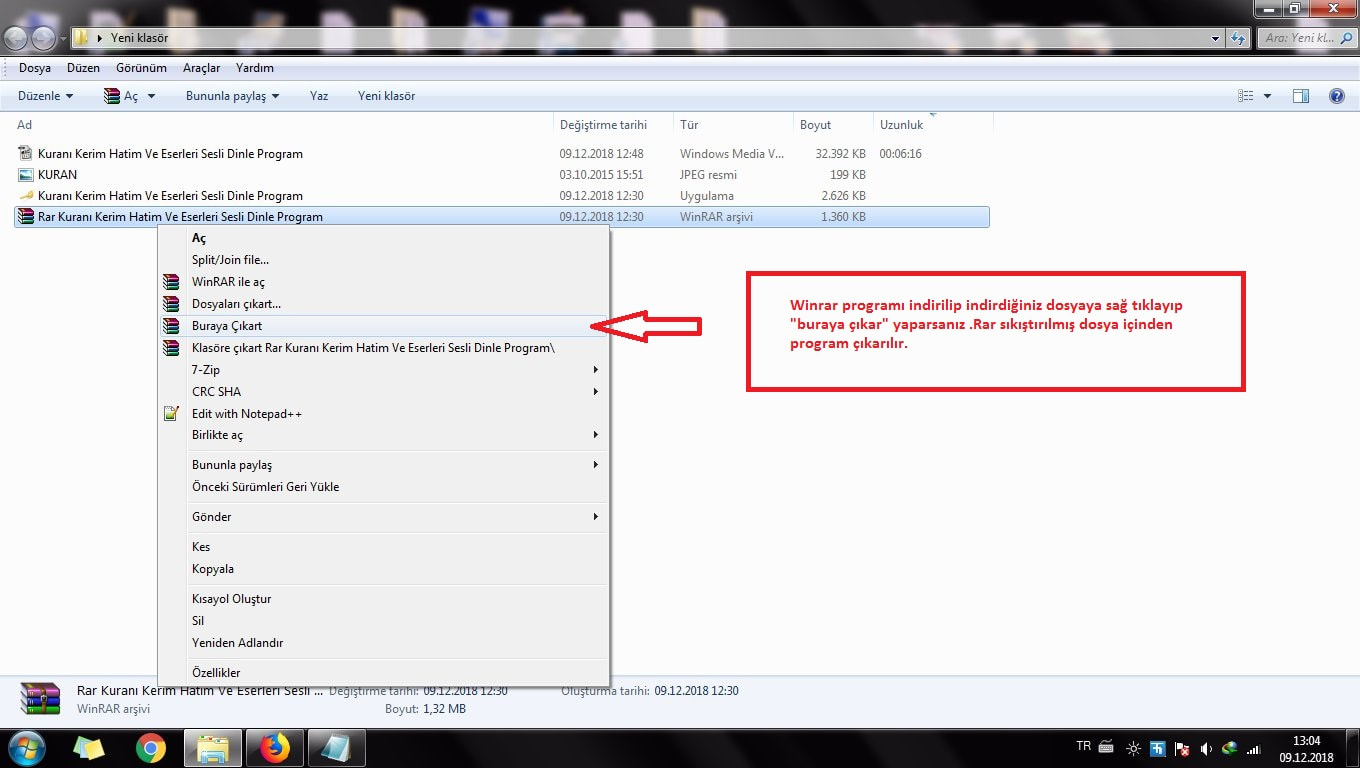Open Firefox from the taskbar
Viewport: 1360px width, 768px height.
[x=274, y=748]
